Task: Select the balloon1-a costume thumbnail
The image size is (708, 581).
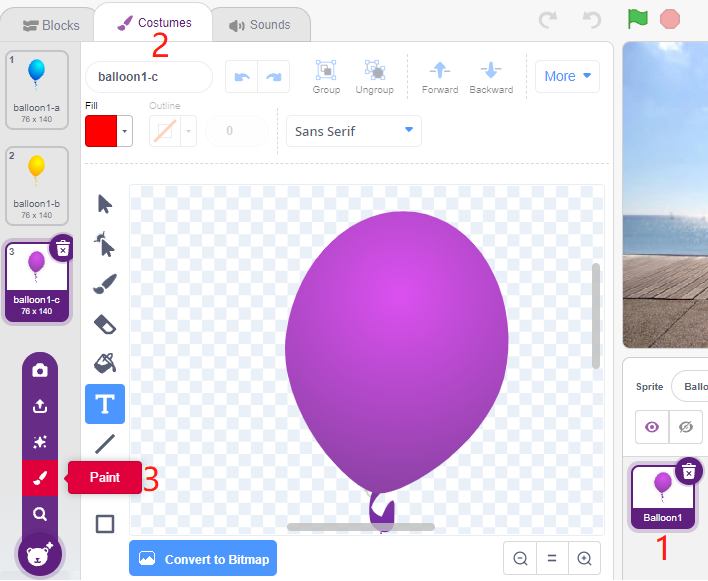Action: (x=37, y=90)
